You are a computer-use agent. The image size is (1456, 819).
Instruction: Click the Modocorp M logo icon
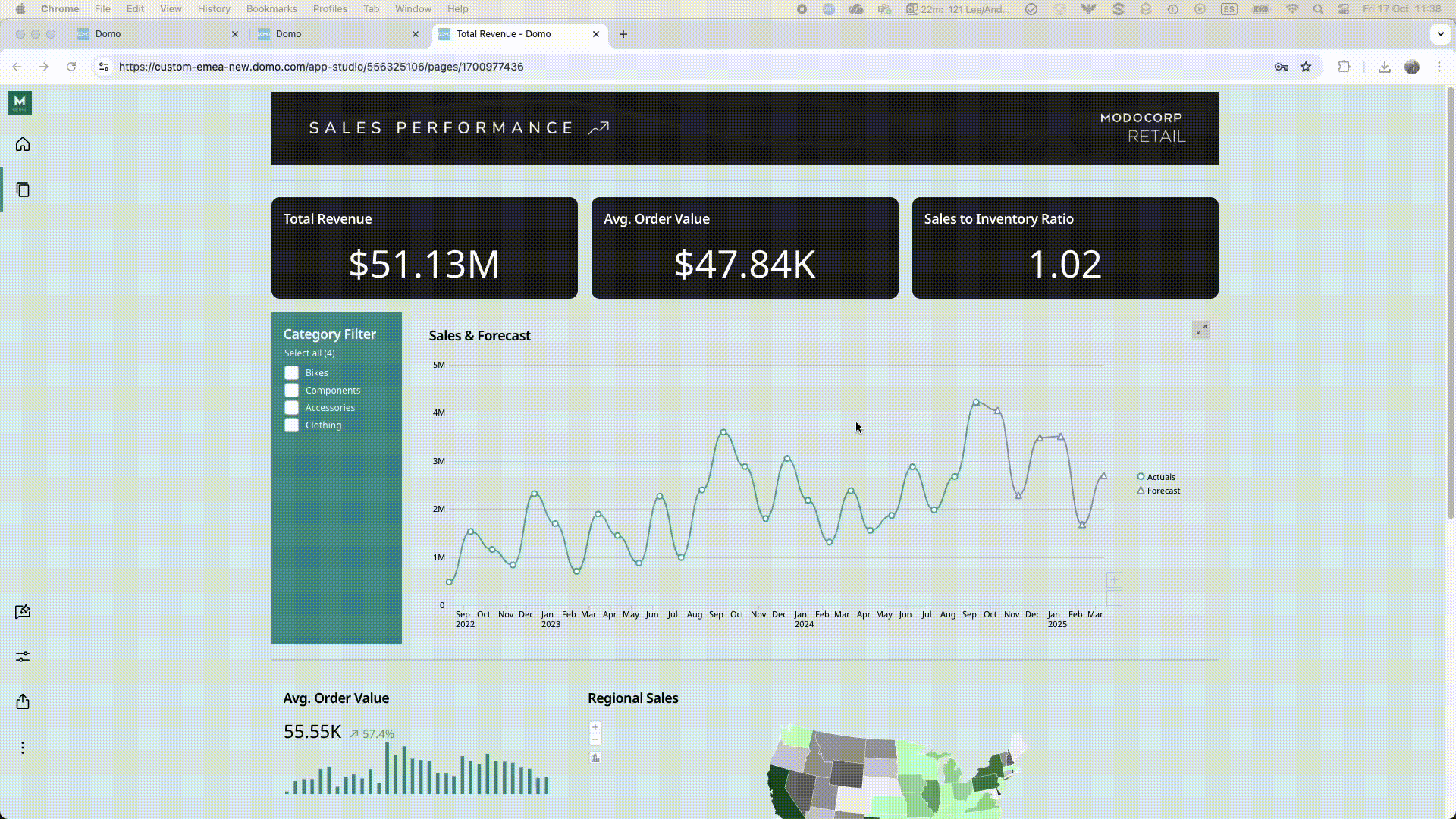(x=20, y=103)
